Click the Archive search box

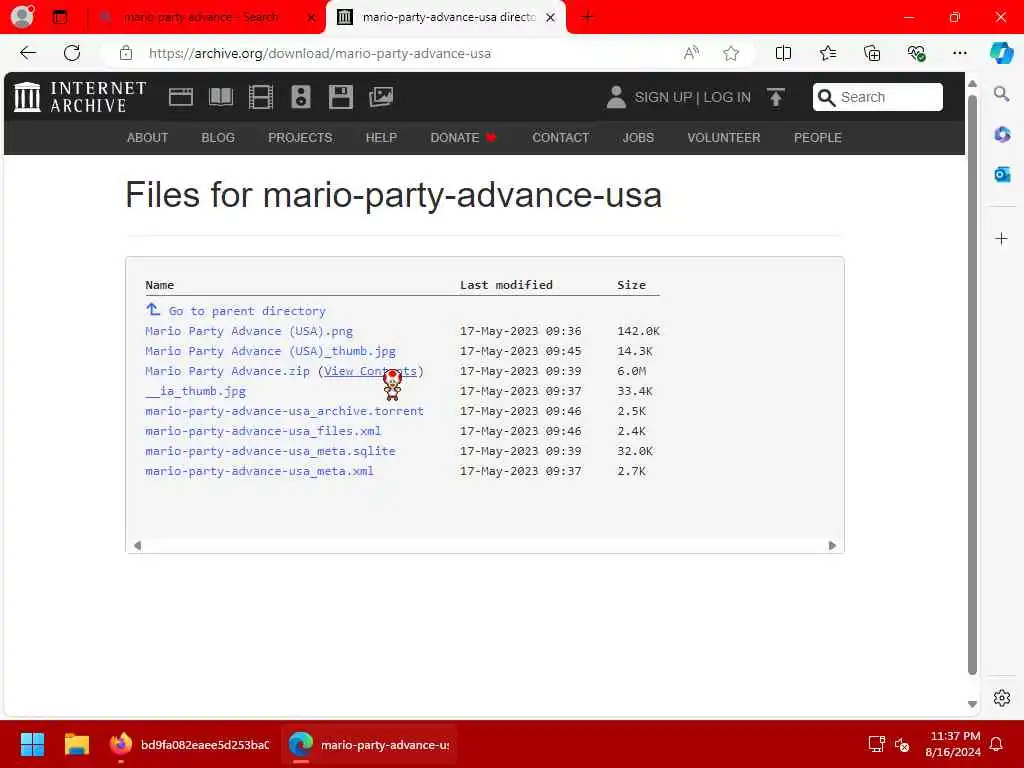pos(877,97)
